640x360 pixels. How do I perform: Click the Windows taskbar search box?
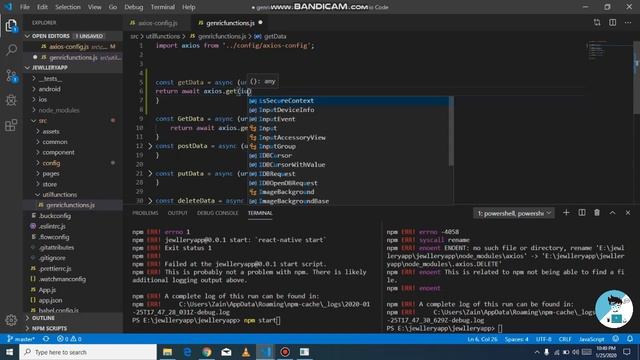point(88,352)
